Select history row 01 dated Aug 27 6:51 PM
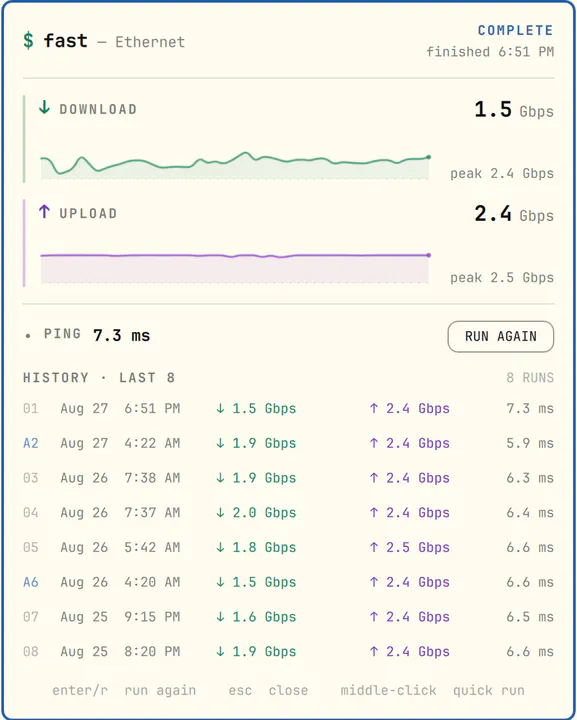This screenshot has width=577, height=720. click(x=288, y=408)
